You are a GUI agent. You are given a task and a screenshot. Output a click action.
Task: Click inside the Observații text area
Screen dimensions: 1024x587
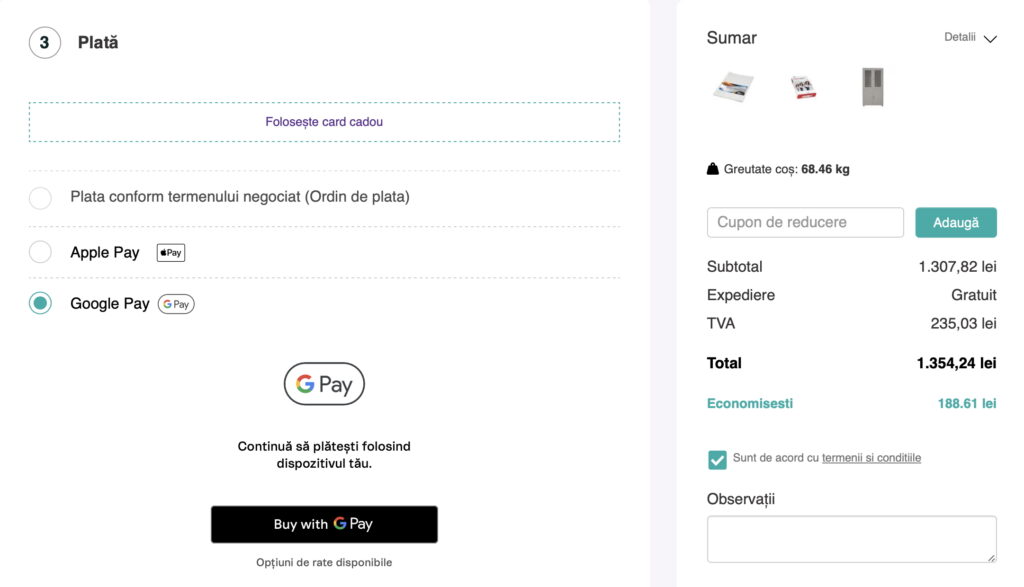[x=851, y=538]
